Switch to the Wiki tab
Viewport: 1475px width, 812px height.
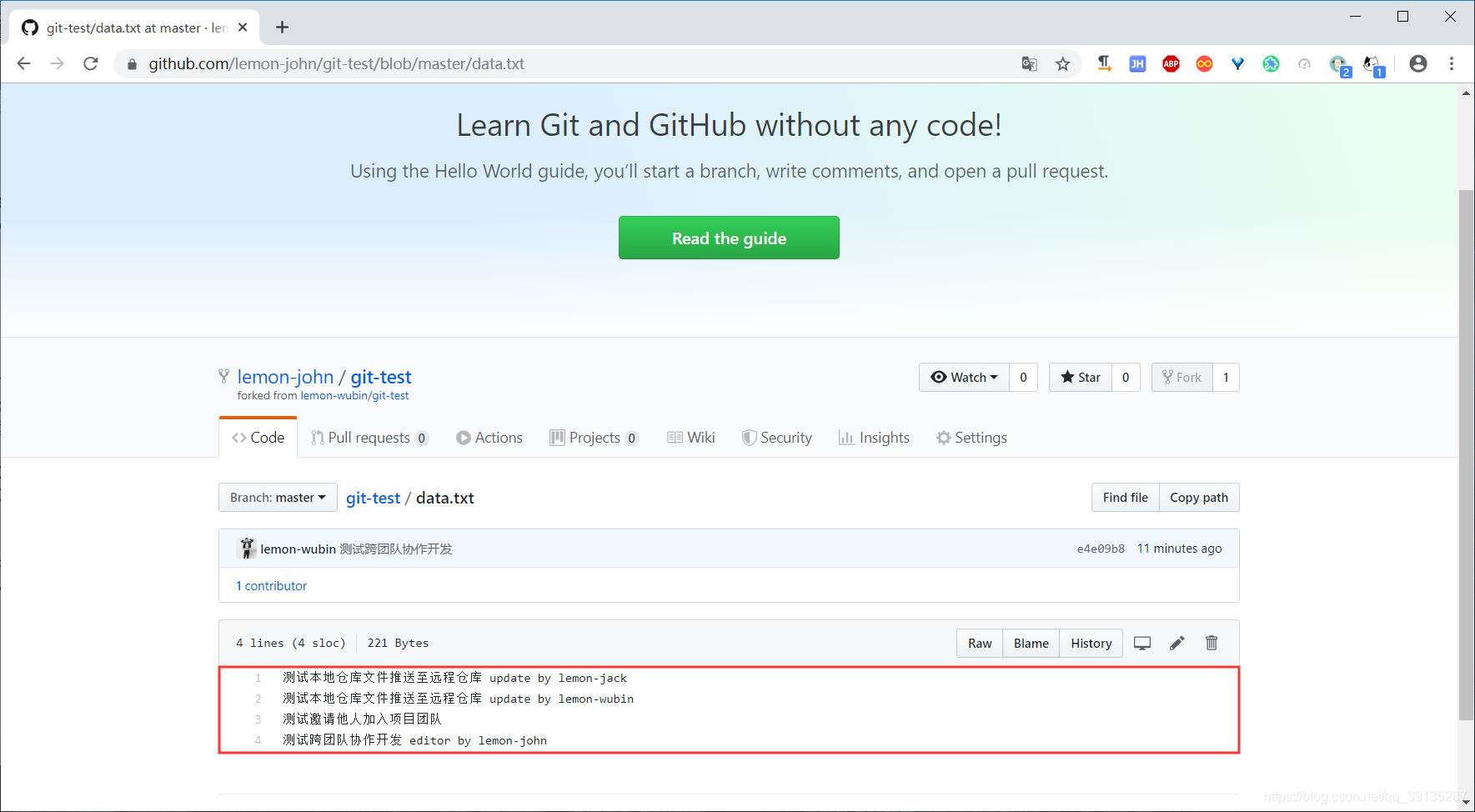(691, 438)
